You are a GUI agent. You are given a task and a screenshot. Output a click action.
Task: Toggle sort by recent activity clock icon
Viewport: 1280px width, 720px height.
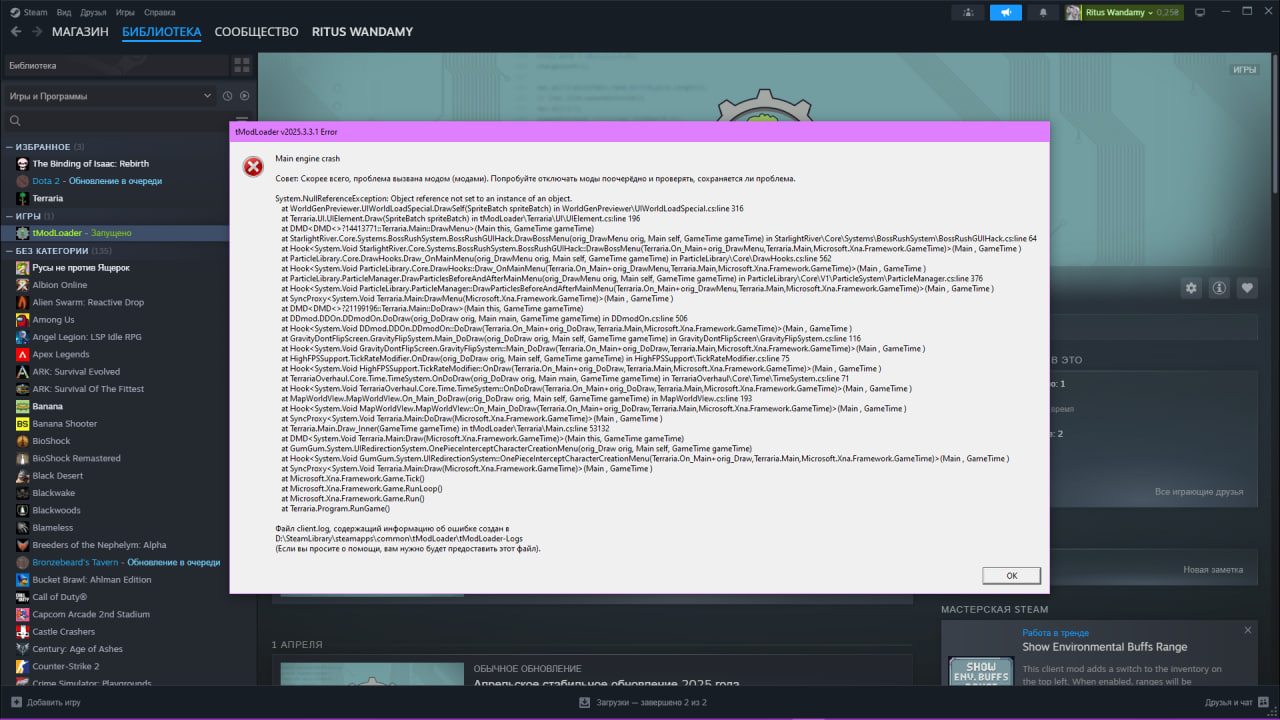coord(227,96)
